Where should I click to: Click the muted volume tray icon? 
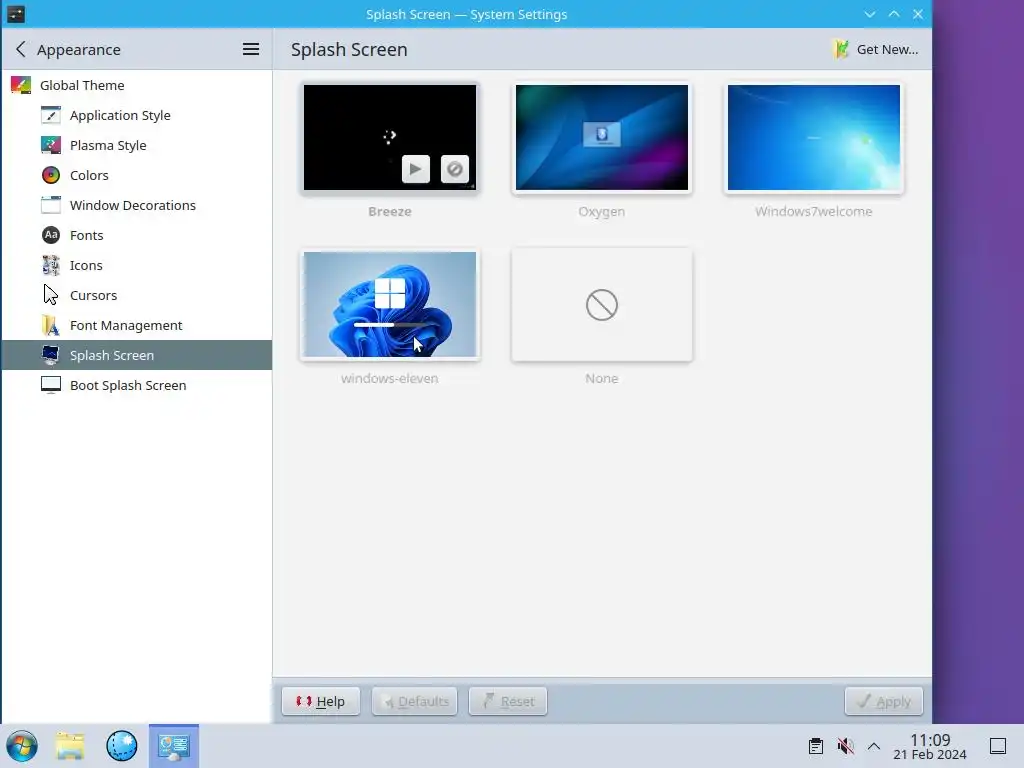[x=845, y=746]
